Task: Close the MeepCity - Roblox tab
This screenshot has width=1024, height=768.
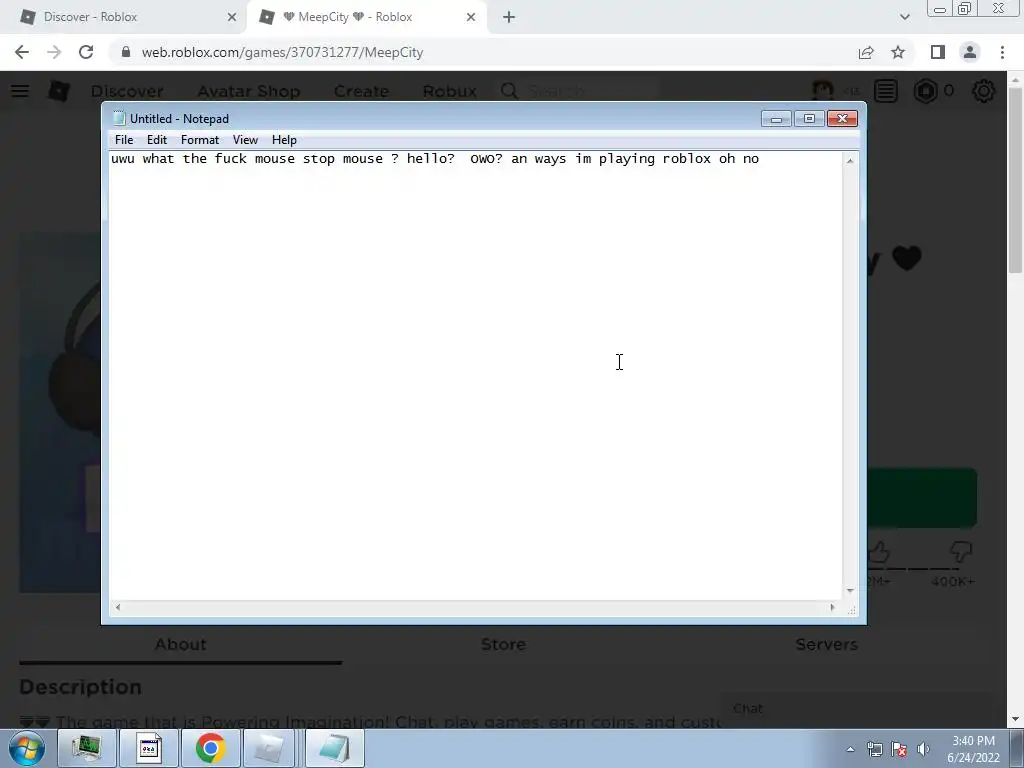Action: [471, 17]
